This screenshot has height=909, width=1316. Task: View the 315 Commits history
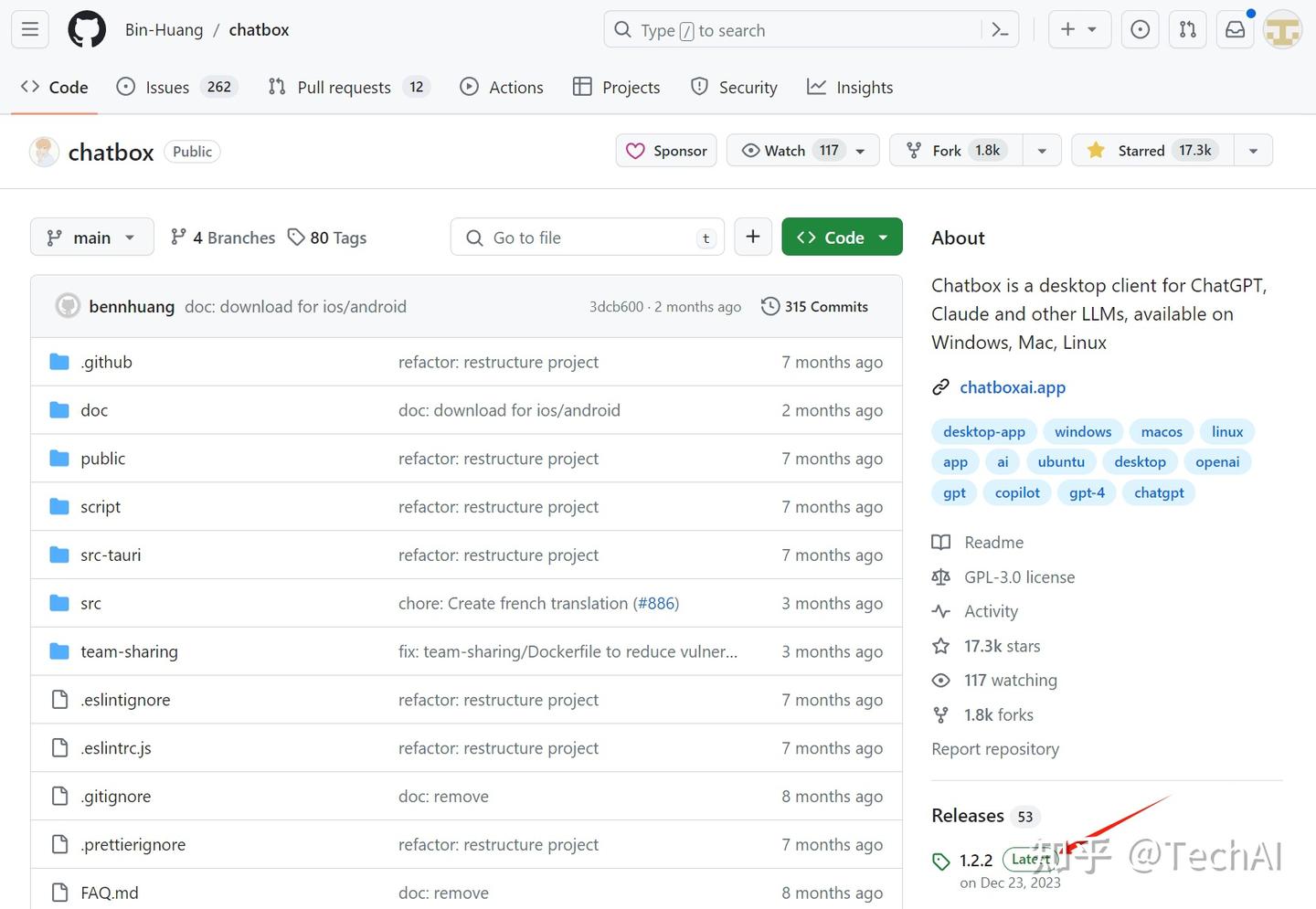pyautogui.click(x=815, y=307)
